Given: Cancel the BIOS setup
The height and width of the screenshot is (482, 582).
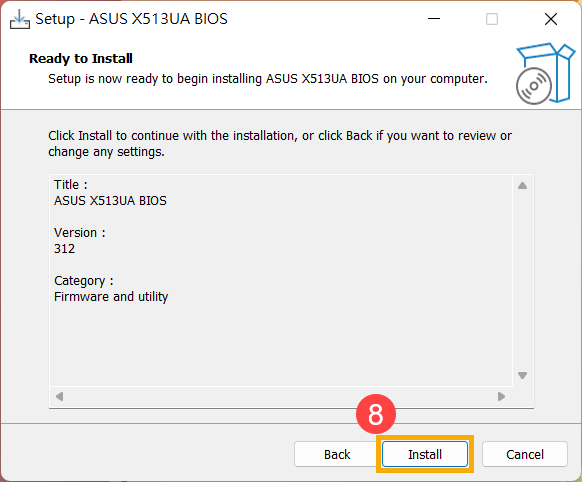Looking at the screenshot, I should coord(525,454).
